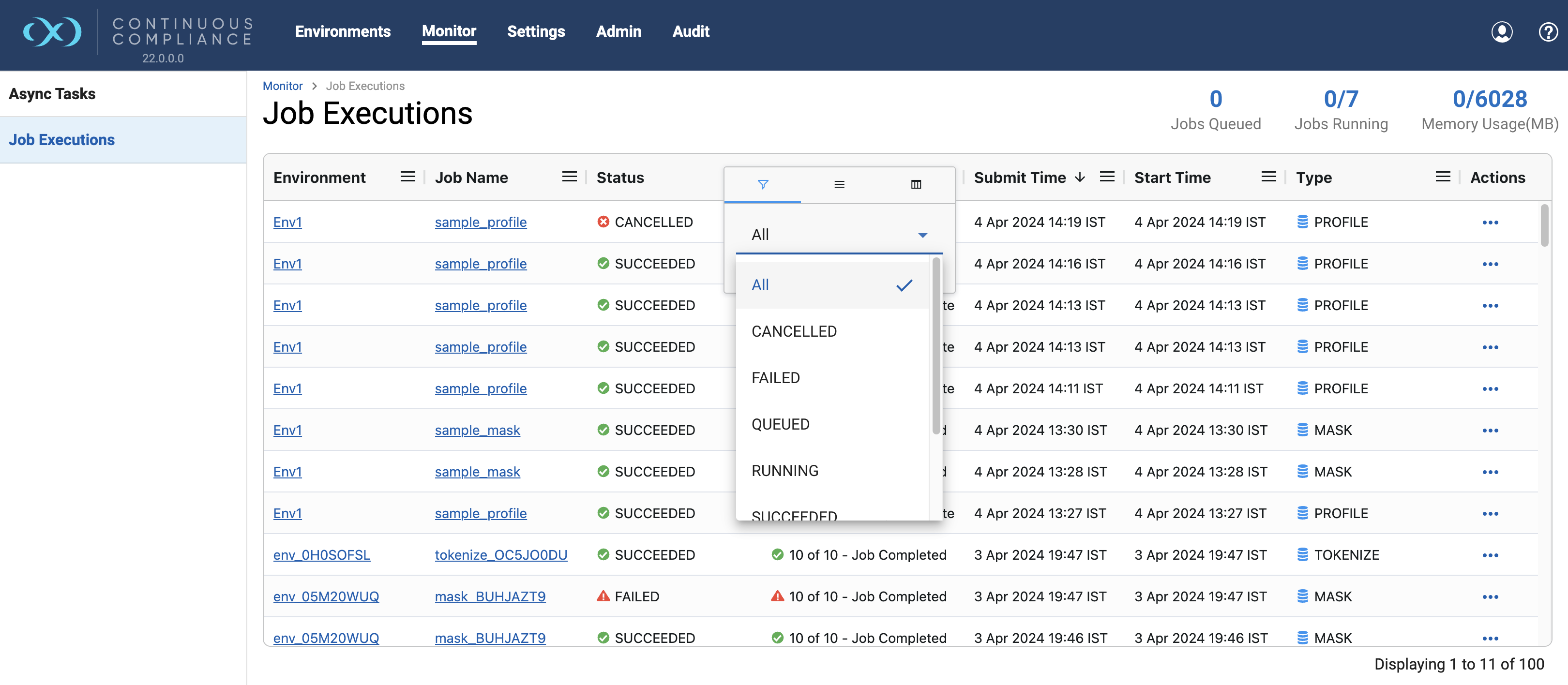Screen dimensions: 1568x685
Task: Open Env1 link in CANCELLED row
Action: [x=287, y=222]
